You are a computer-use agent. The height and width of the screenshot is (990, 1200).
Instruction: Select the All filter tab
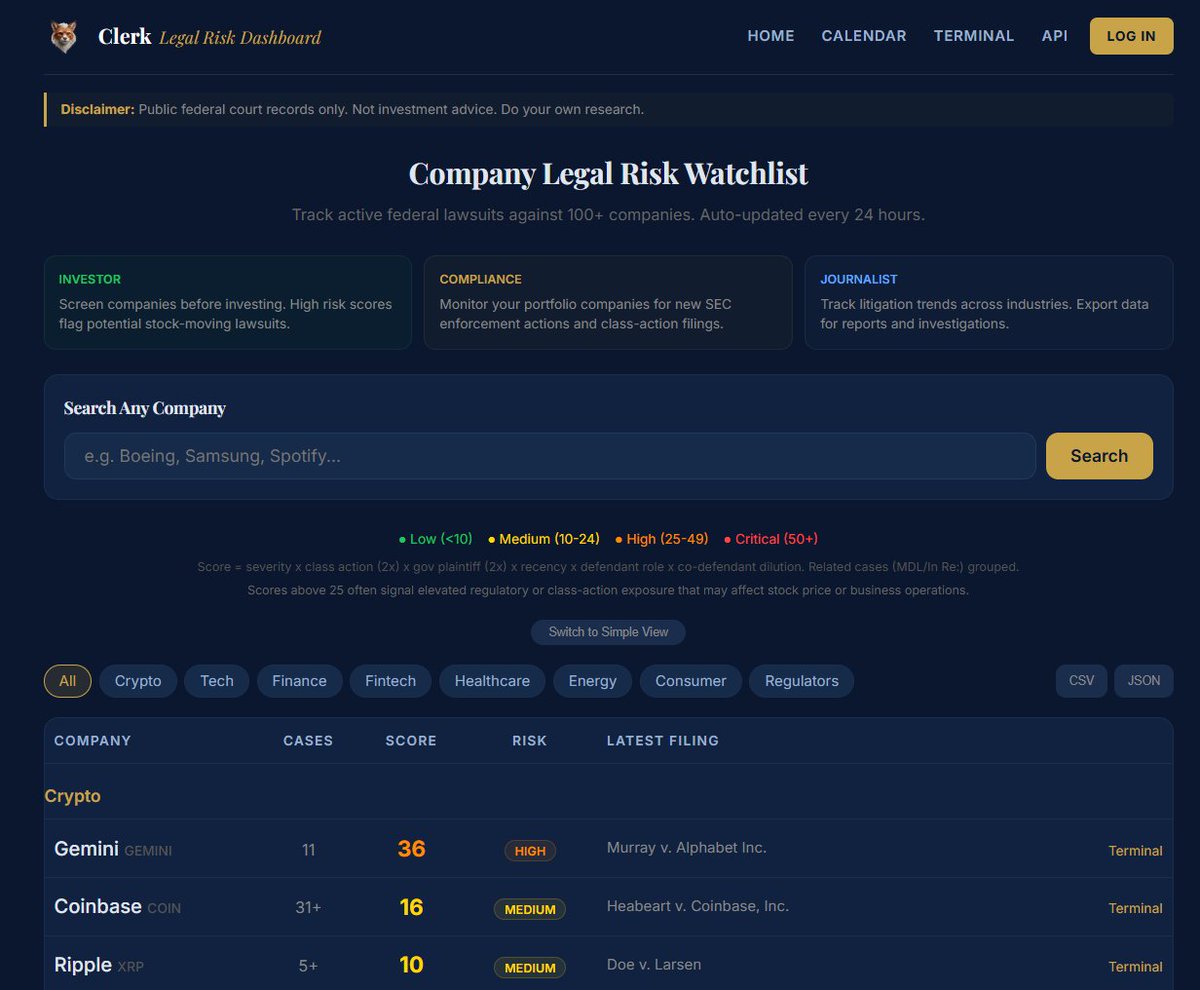pyautogui.click(x=67, y=681)
